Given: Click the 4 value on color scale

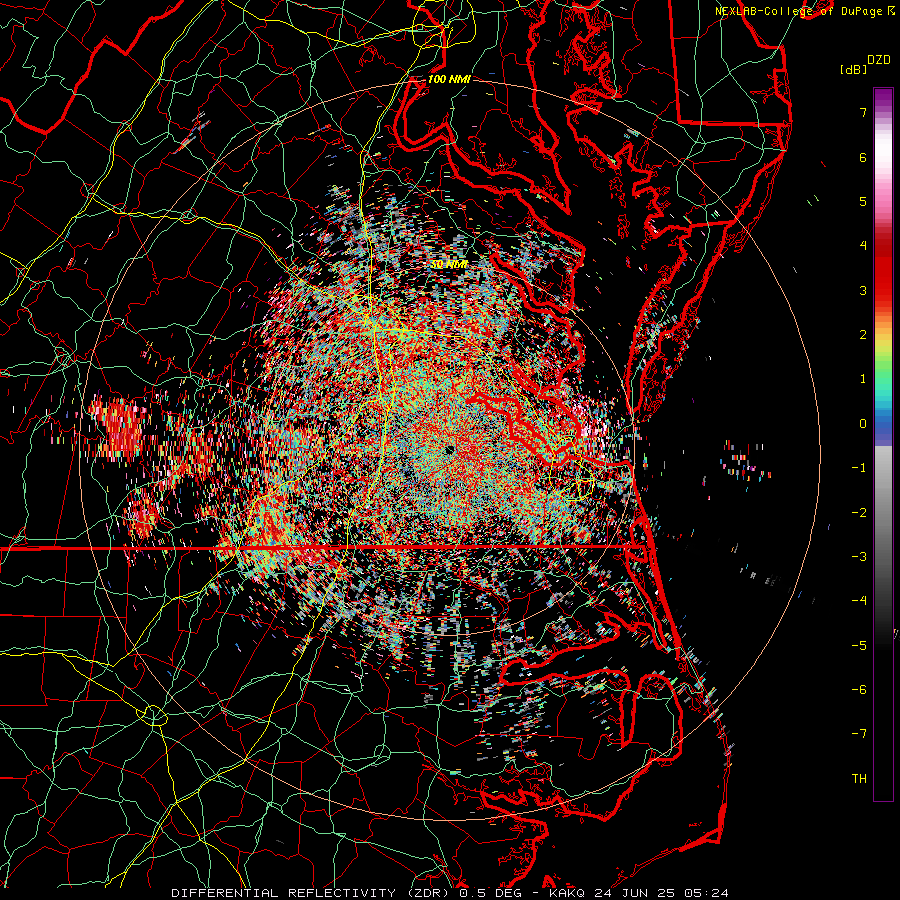Looking at the screenshot, I should coord(863,246).
